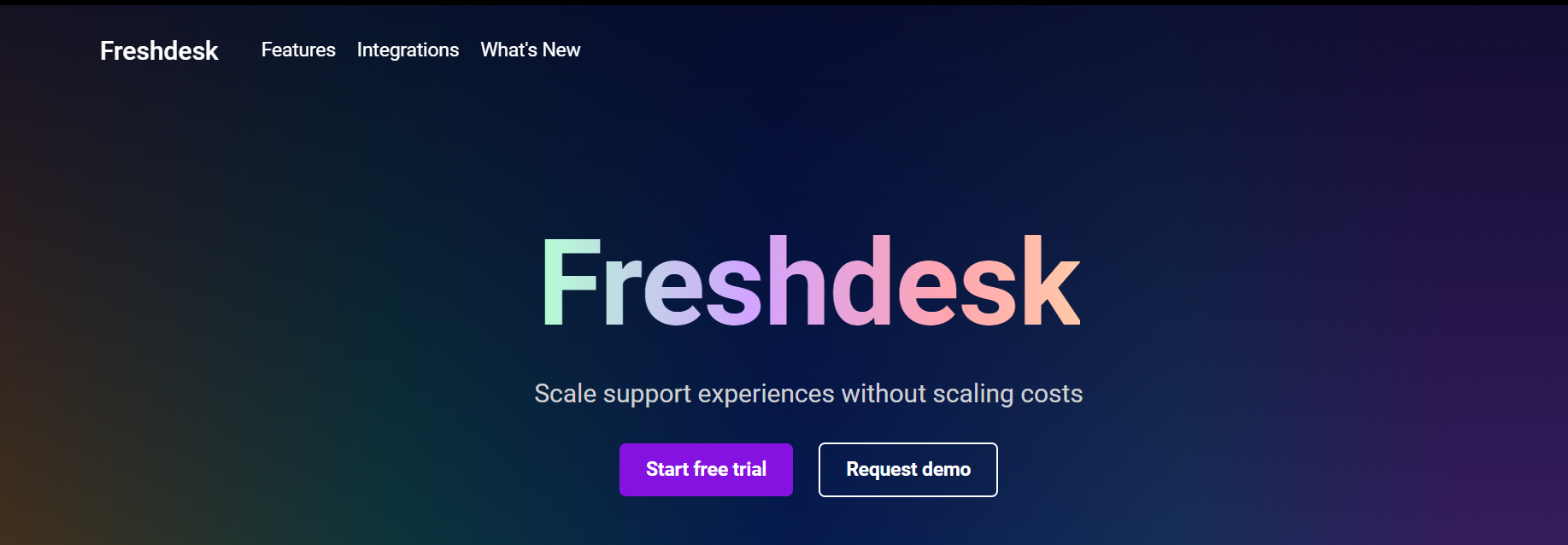The width and height of the screenshot is (1568, 545).
Task: Select the large gradient Freshdesk heading
Action: click(x=811, y=282)
